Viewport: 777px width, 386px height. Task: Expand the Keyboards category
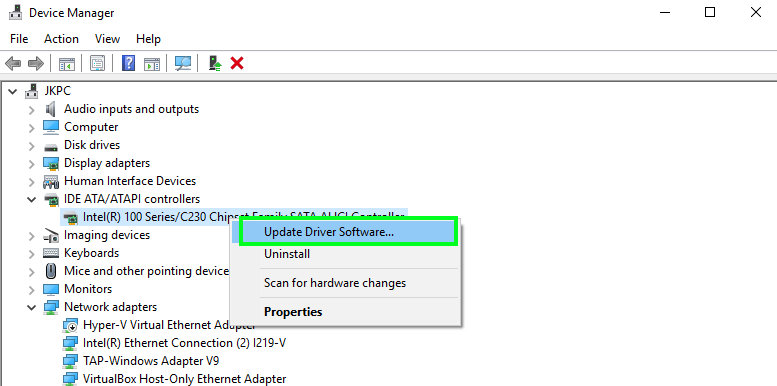(x=32, y=254)
